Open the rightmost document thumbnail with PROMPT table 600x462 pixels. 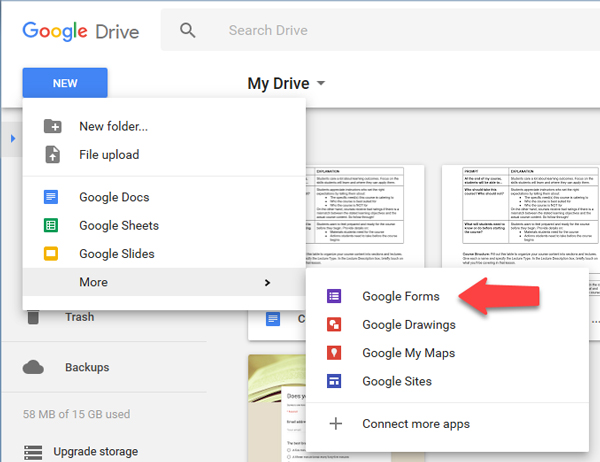(521, 216)
